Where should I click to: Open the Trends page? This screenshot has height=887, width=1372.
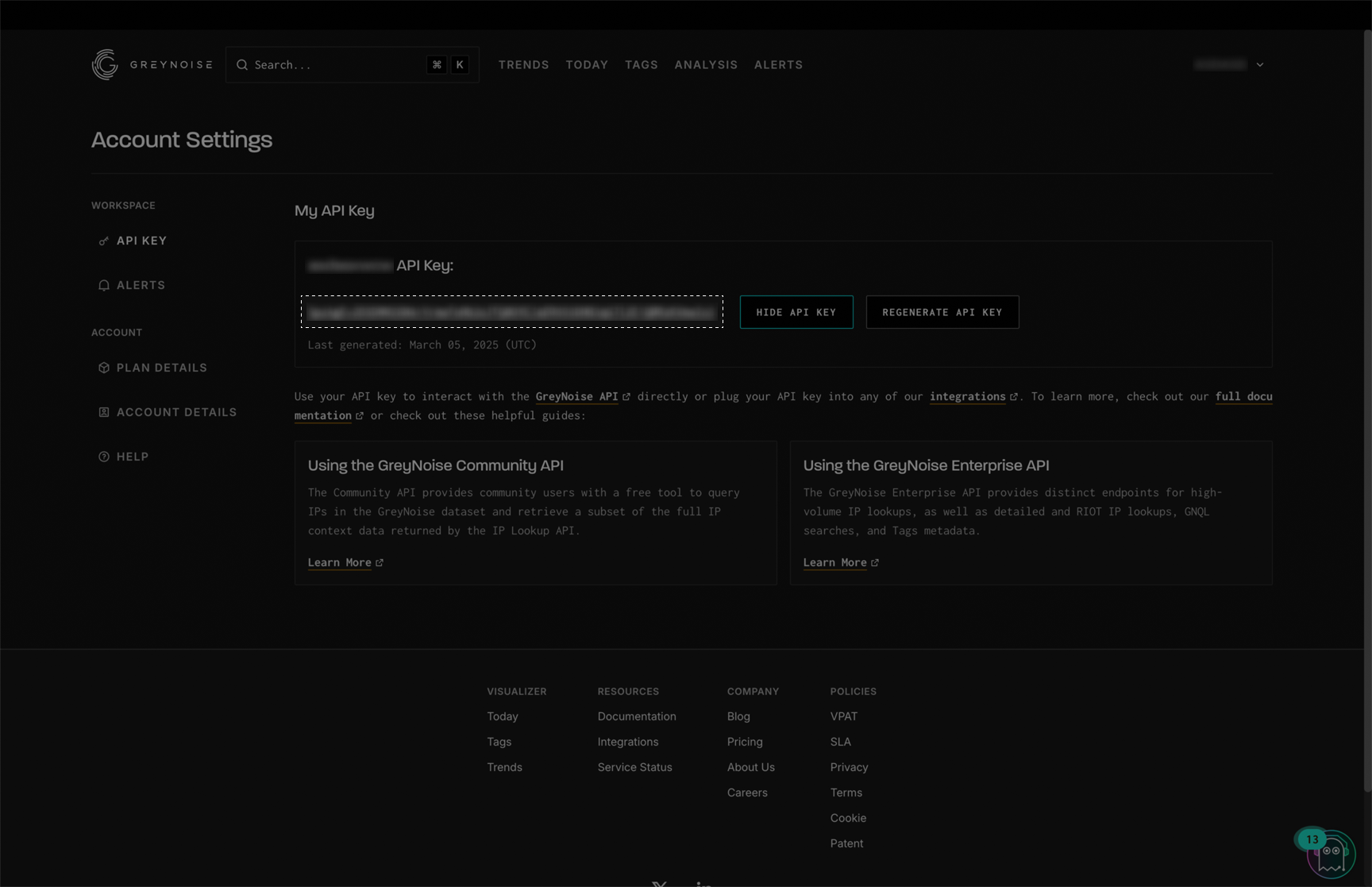click(x=524, y=65)
